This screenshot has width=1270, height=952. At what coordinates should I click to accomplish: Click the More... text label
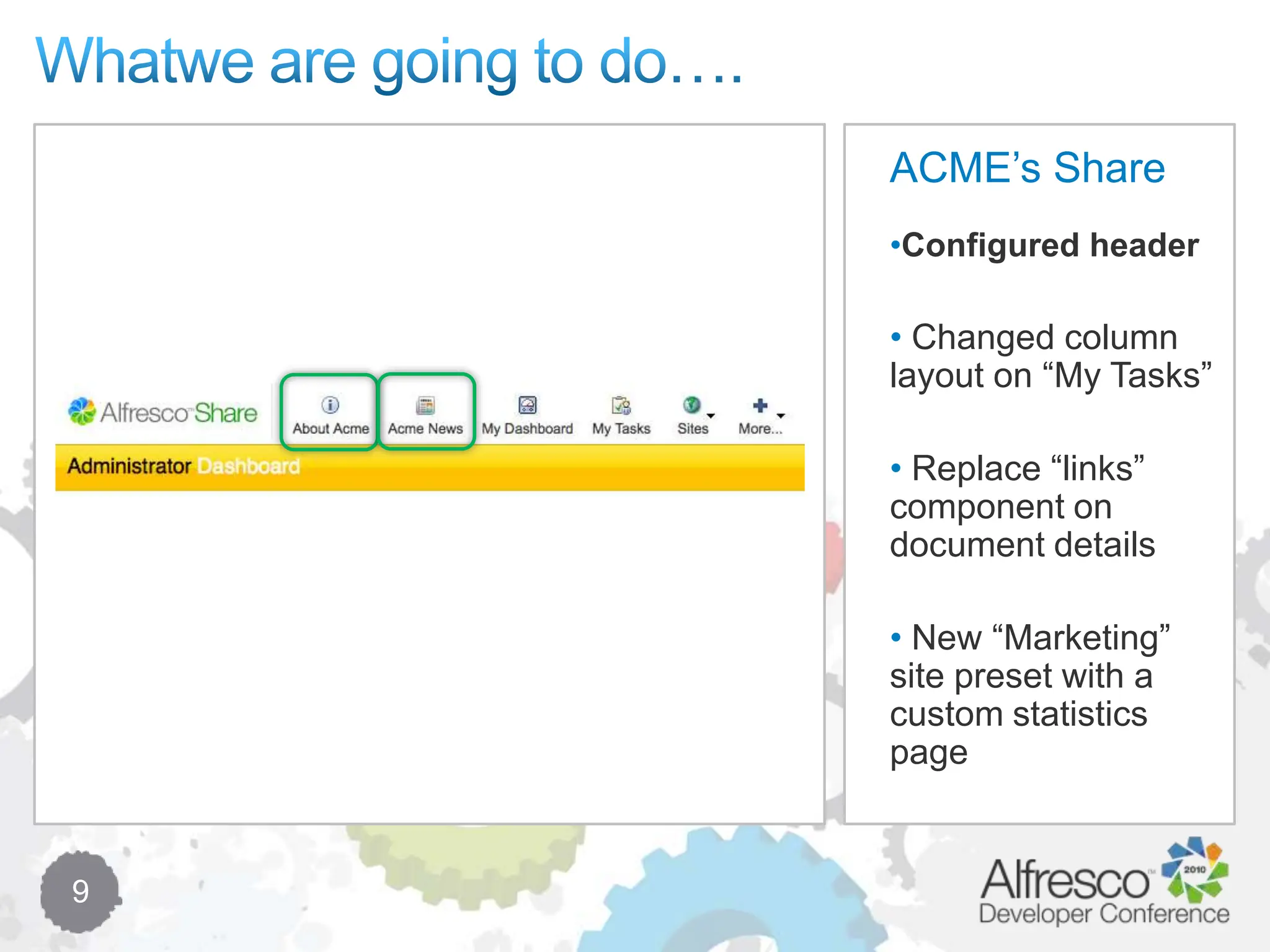[760, 429]
